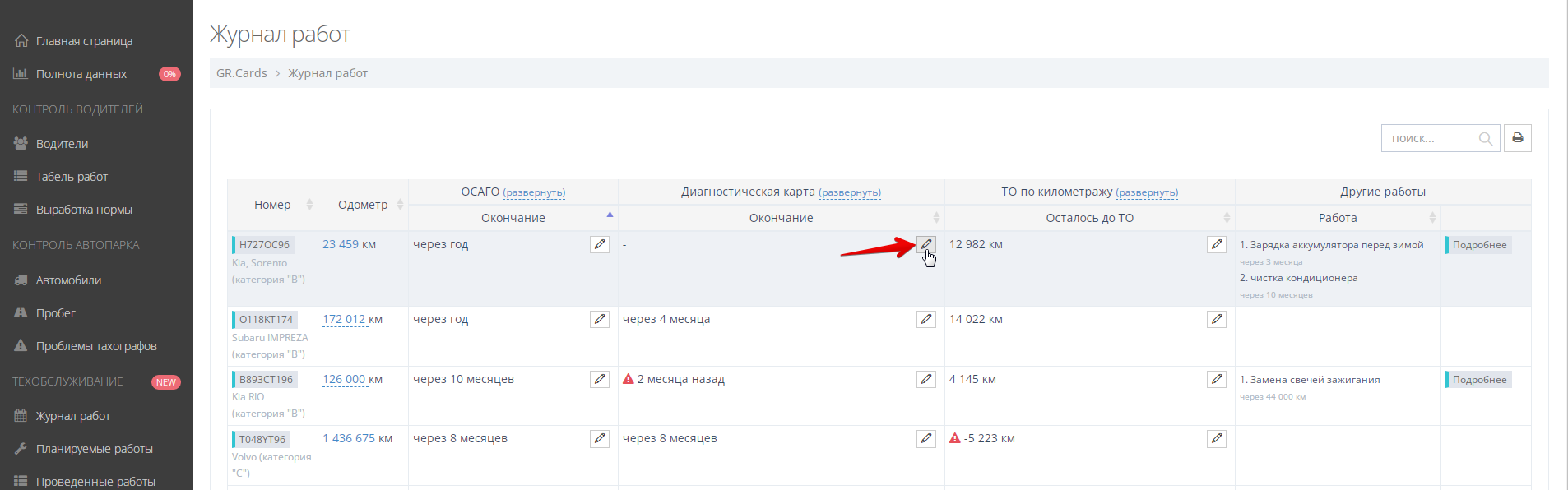Open odometer value 172 012 link
Viewport: 1568px width, 490px height.
point(344,319)
